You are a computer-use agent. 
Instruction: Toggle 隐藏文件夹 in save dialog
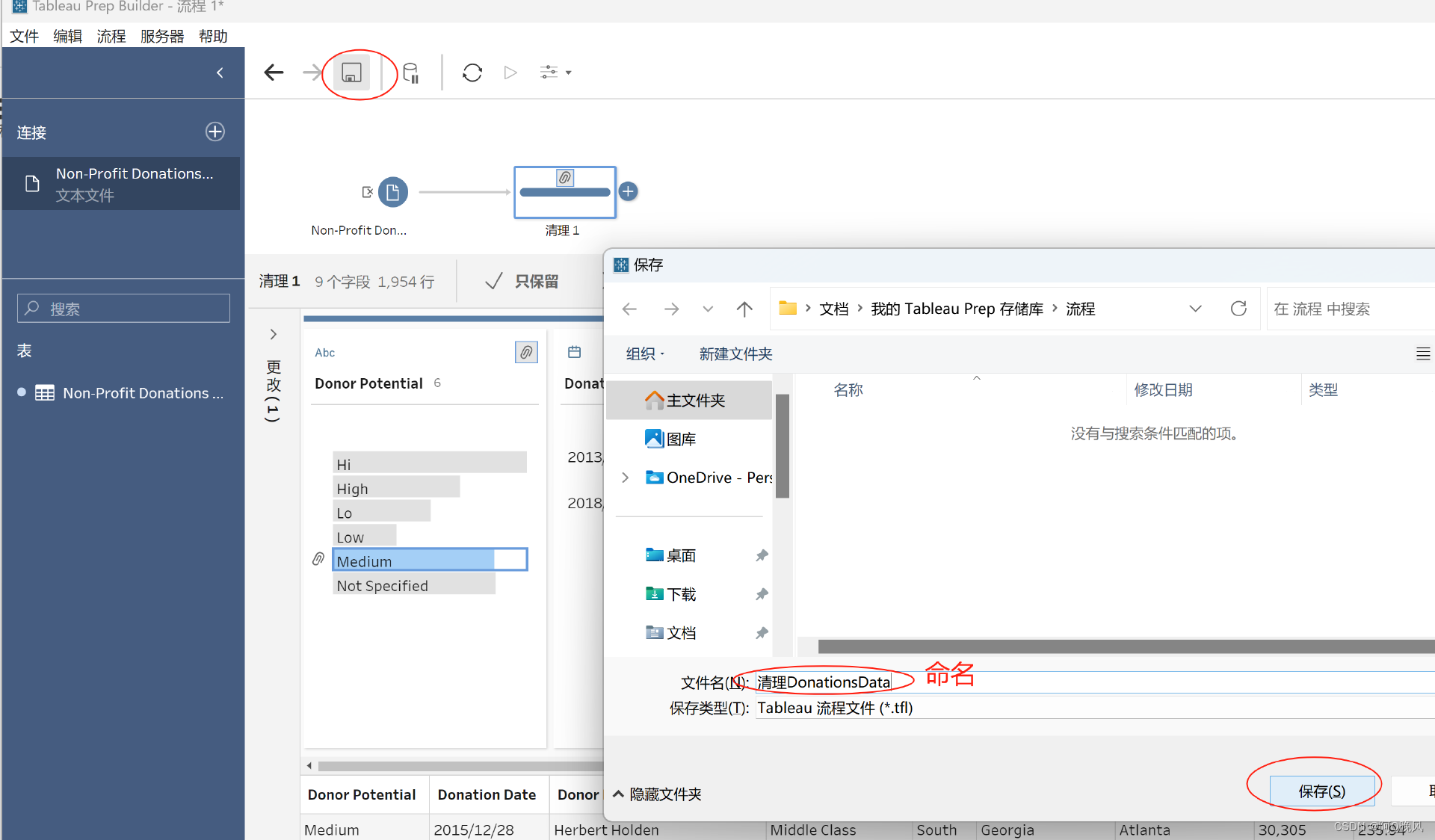click(658, 794)
